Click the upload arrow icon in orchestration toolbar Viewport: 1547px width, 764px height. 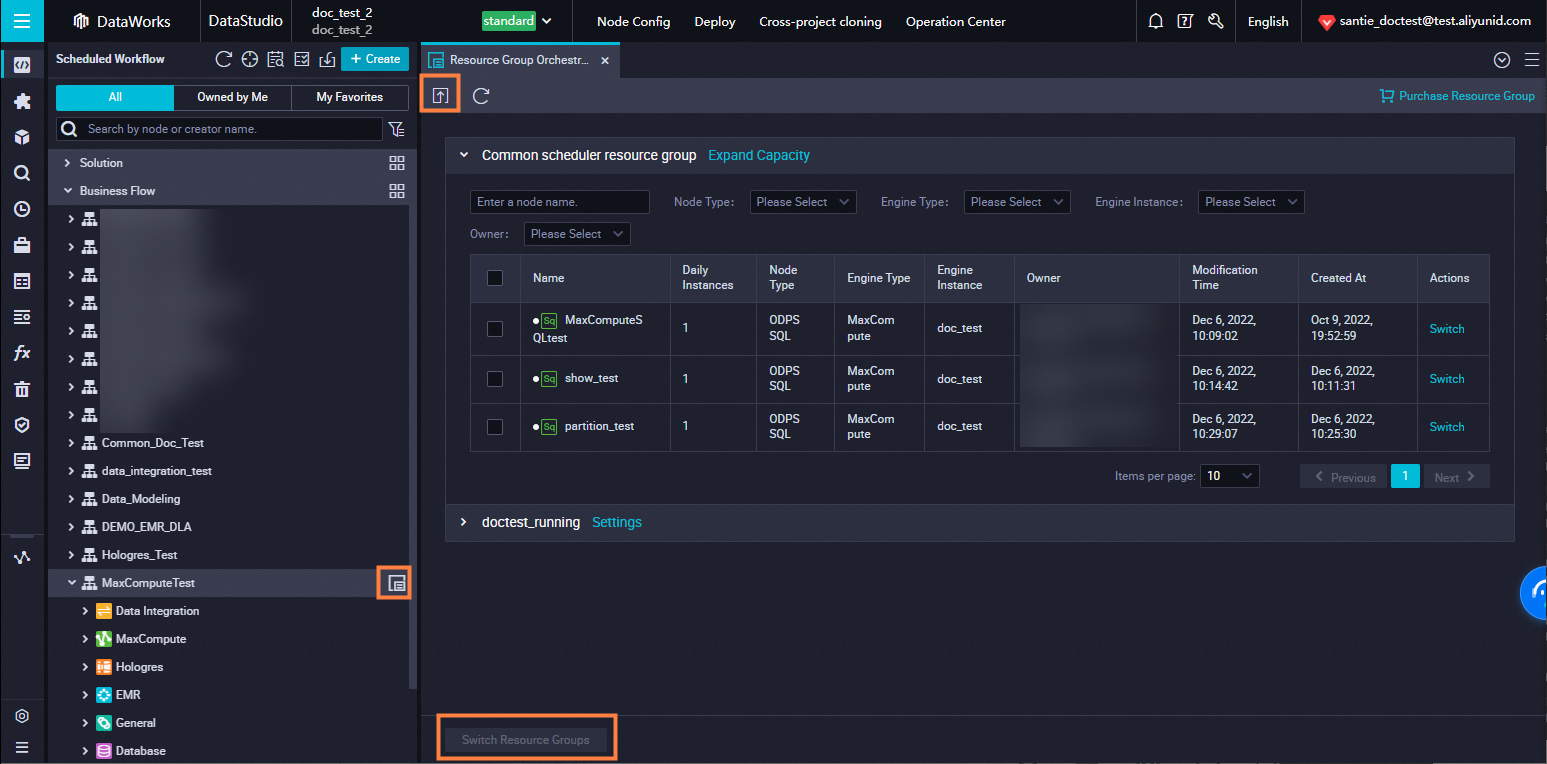[x=440, y=95]
